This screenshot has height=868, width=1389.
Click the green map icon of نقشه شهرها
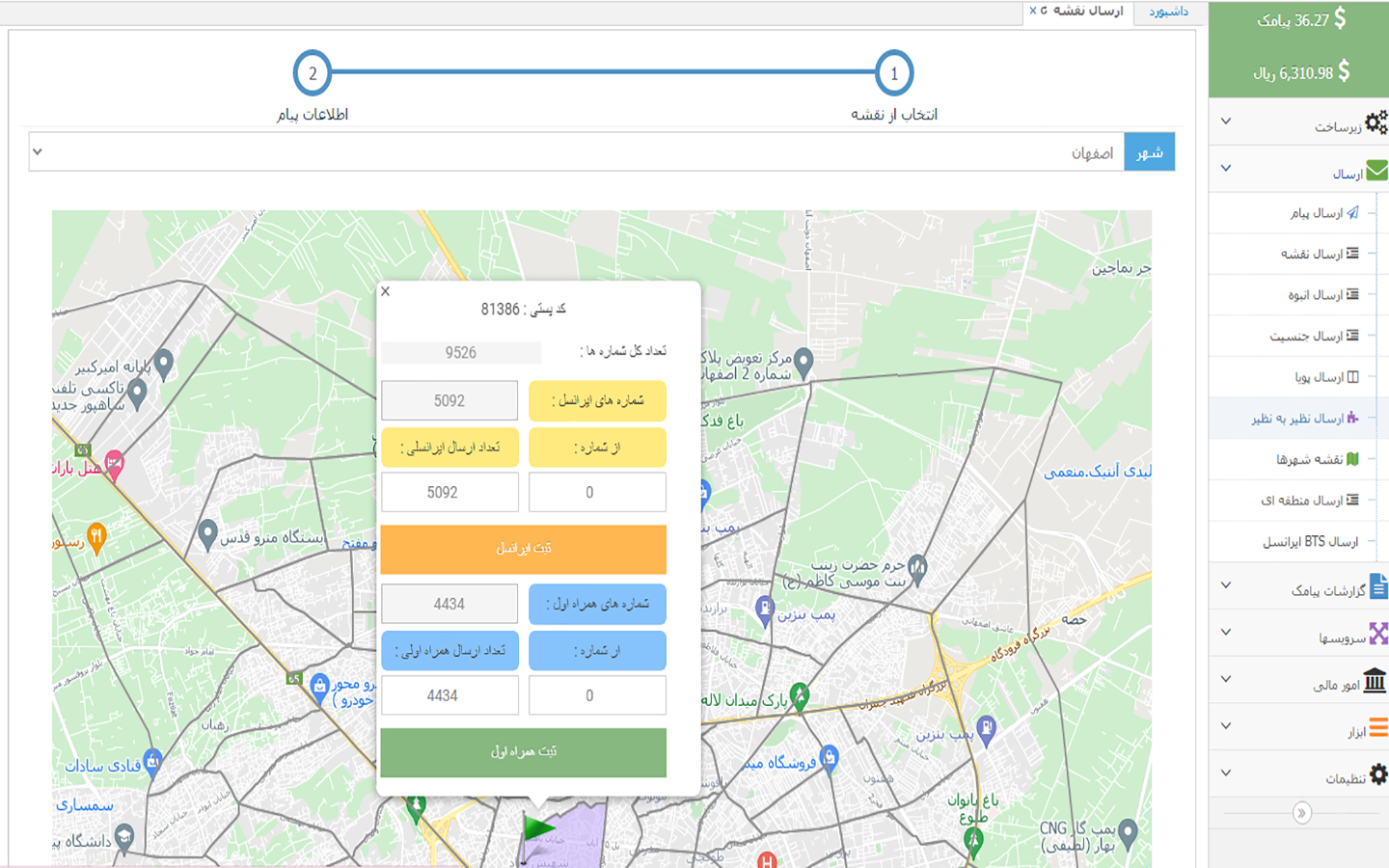(x=1352, y=459)
